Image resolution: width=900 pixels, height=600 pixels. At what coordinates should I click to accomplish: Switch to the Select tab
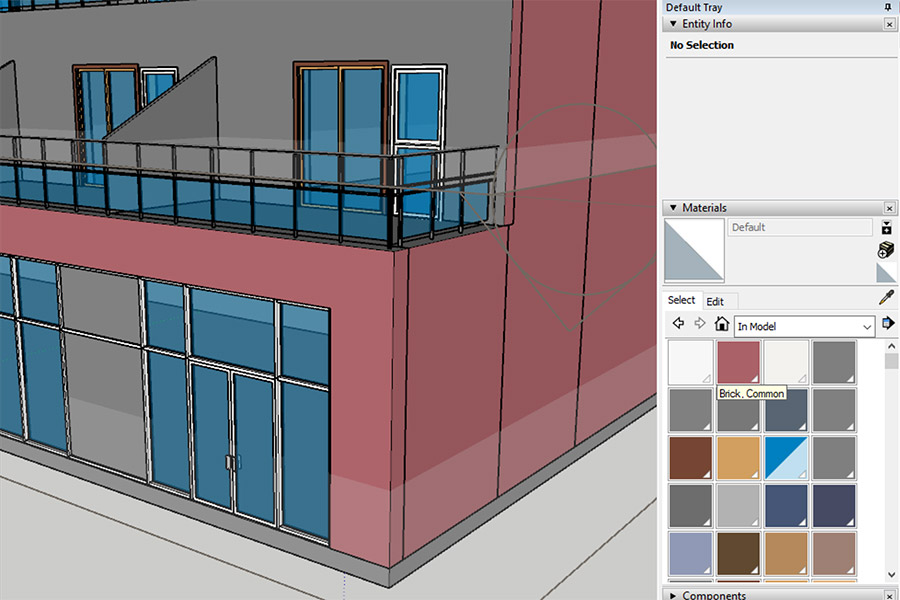pos(681,300)
